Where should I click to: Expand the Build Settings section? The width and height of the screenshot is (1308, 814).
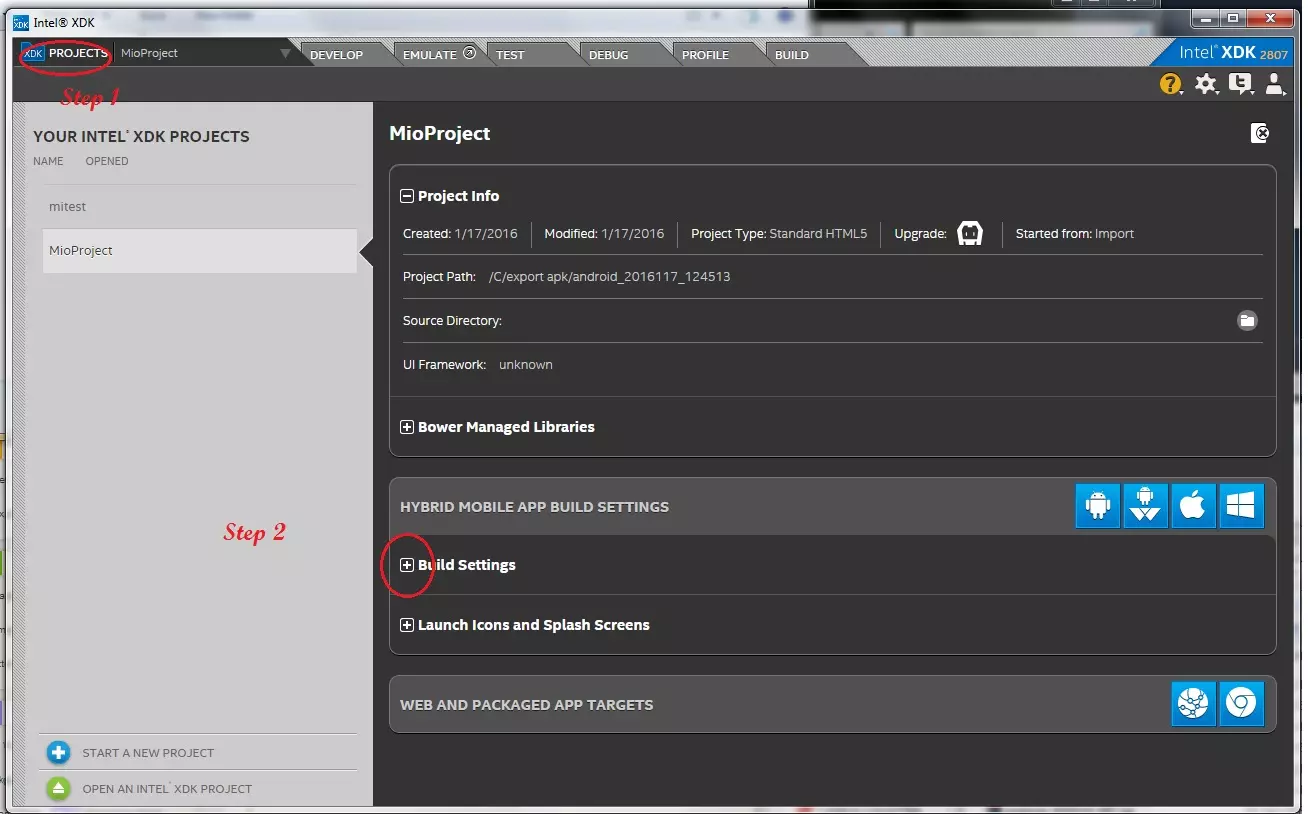click(x=407, y=565)
